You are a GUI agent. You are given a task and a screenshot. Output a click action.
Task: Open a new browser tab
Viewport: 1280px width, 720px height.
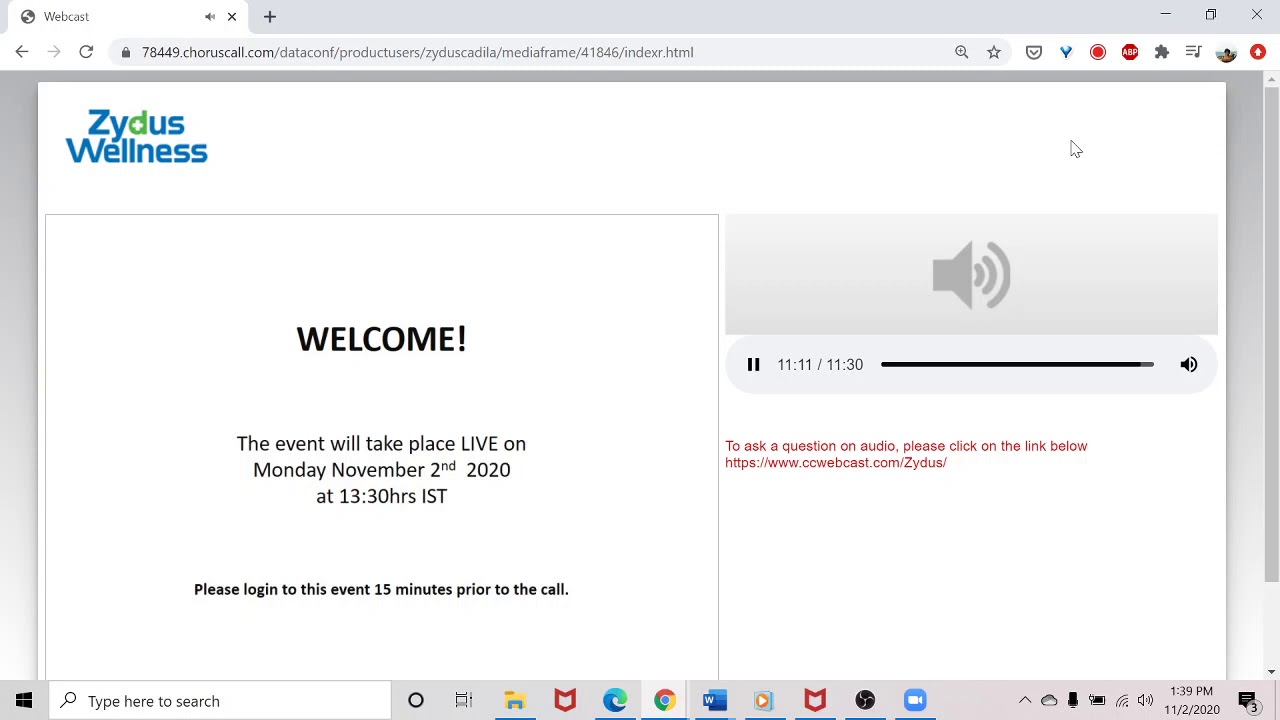click(x=270, y=17)
